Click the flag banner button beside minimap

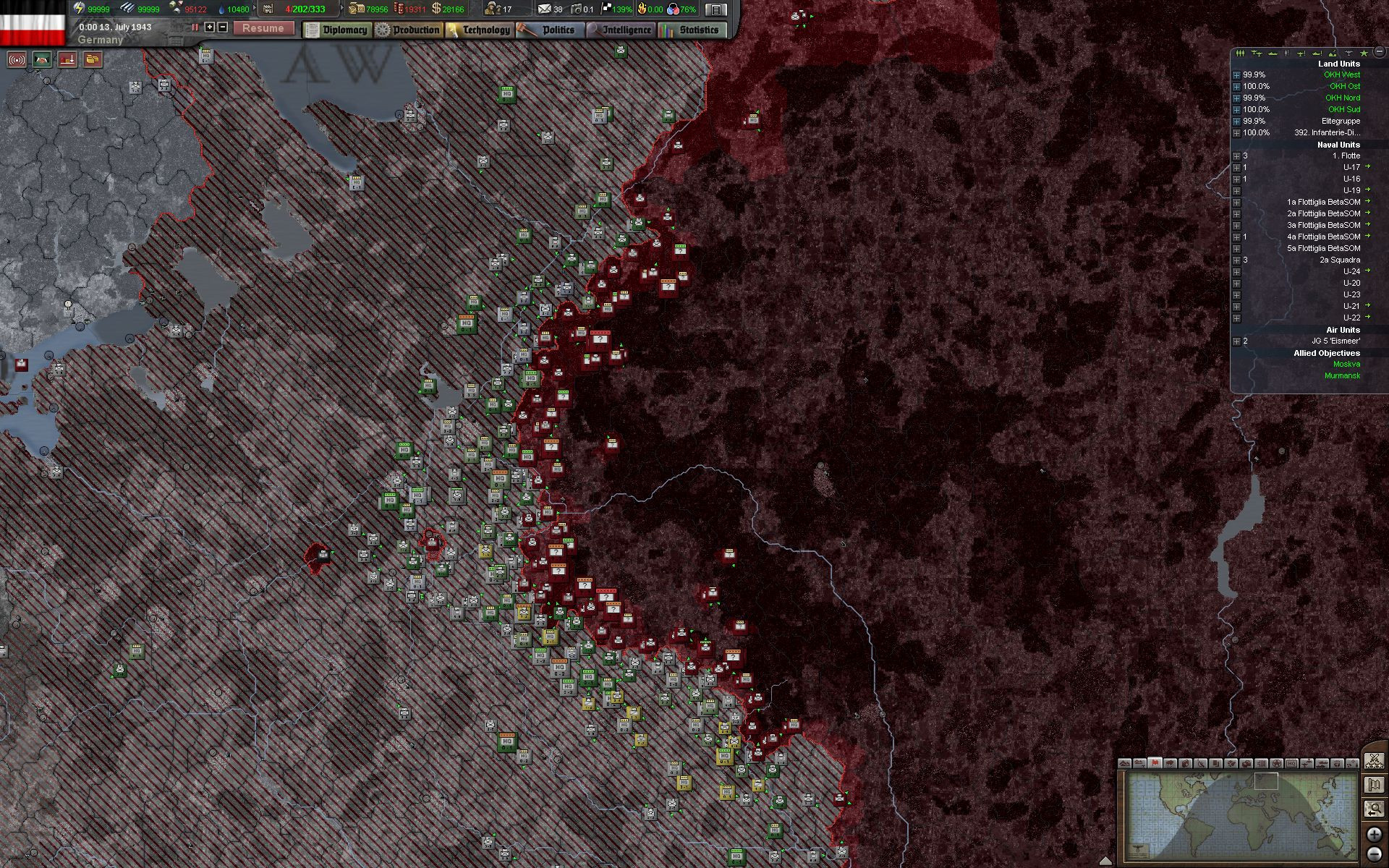(x=1374, y=785)
